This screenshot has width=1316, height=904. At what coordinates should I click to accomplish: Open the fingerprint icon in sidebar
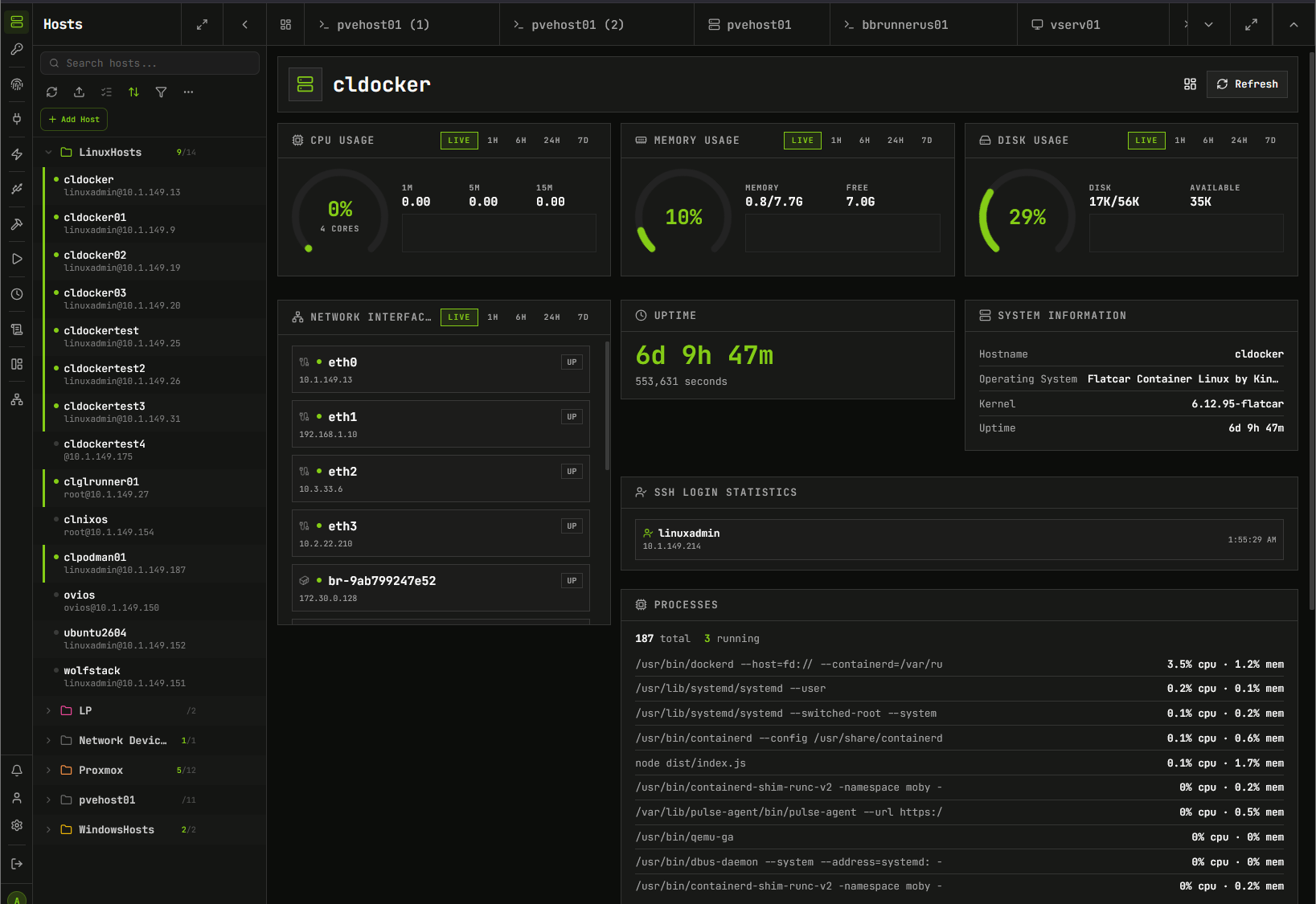pos(16,84)
